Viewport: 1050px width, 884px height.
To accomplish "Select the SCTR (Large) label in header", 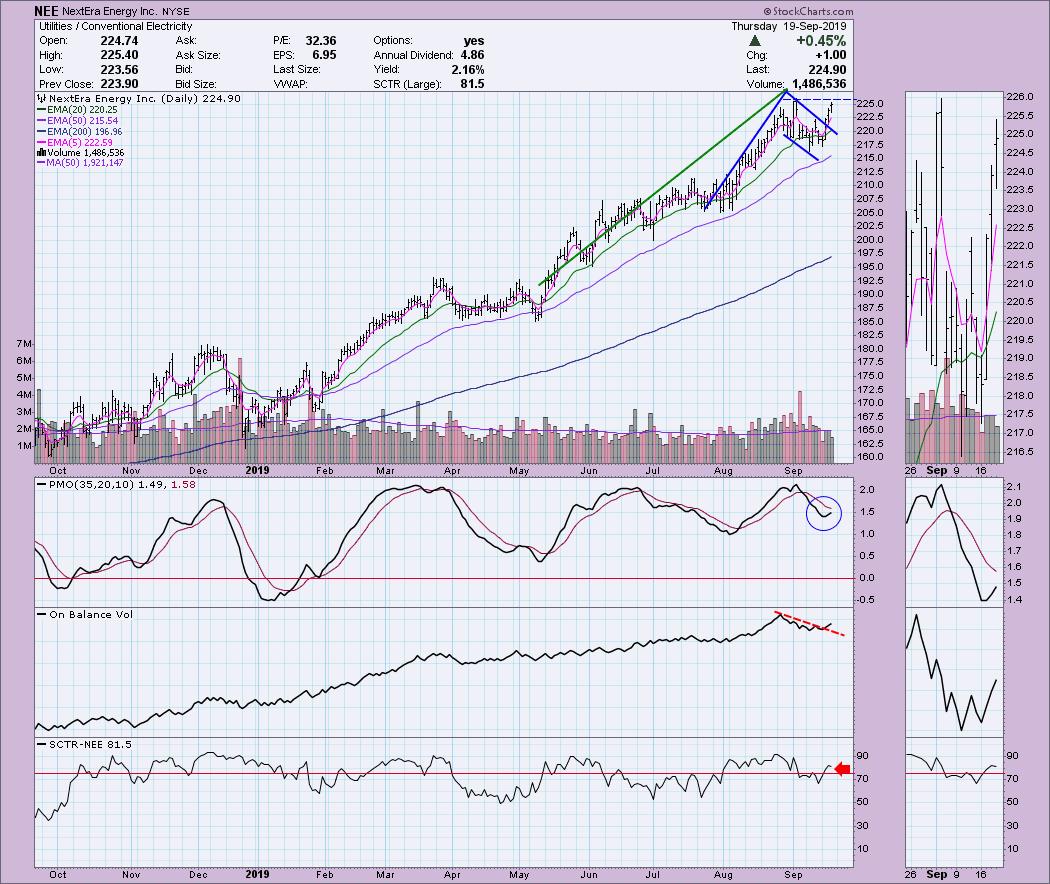I will (x=407, y=84).
